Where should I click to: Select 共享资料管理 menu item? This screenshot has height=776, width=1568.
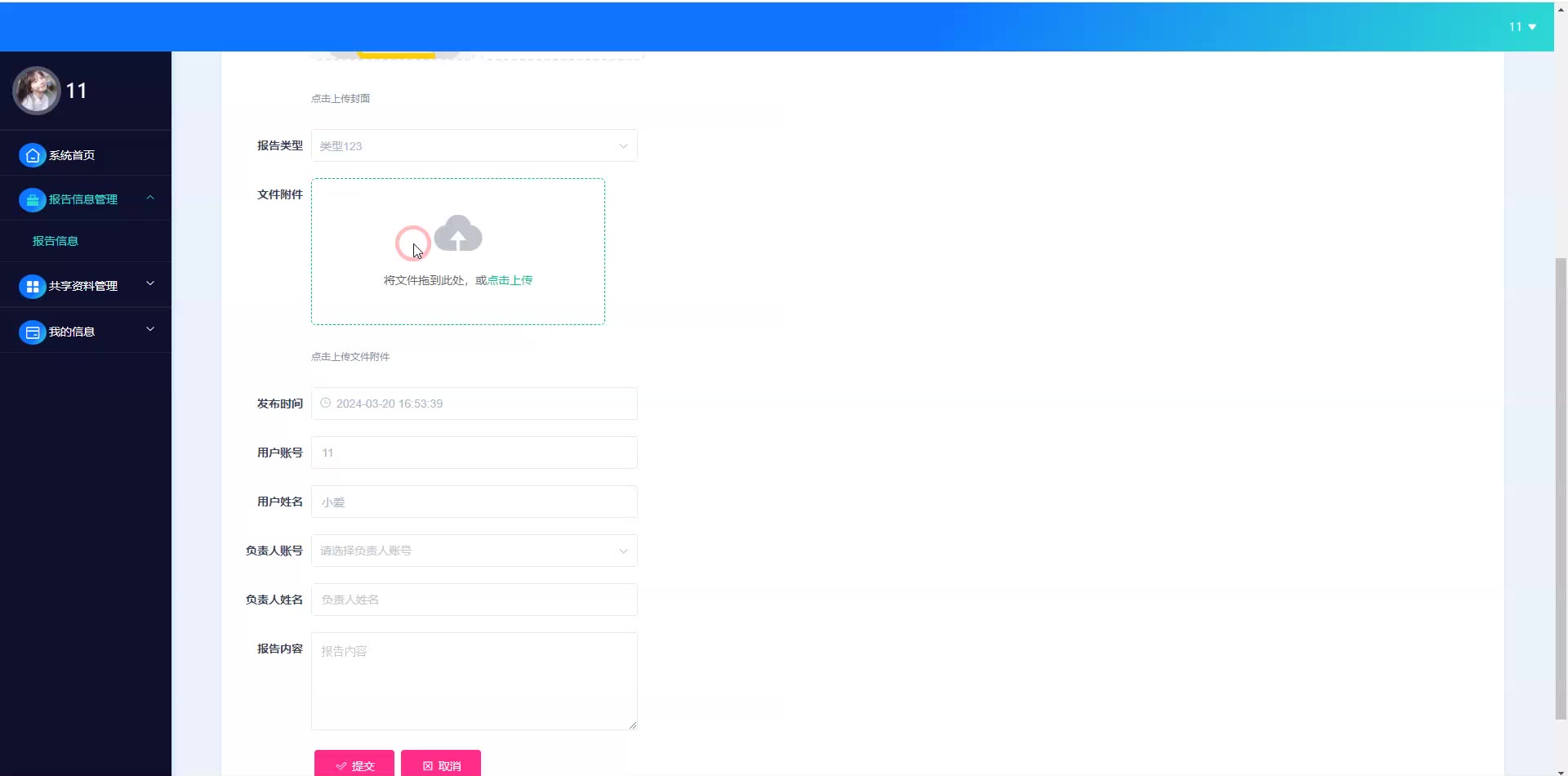point(86,286)
